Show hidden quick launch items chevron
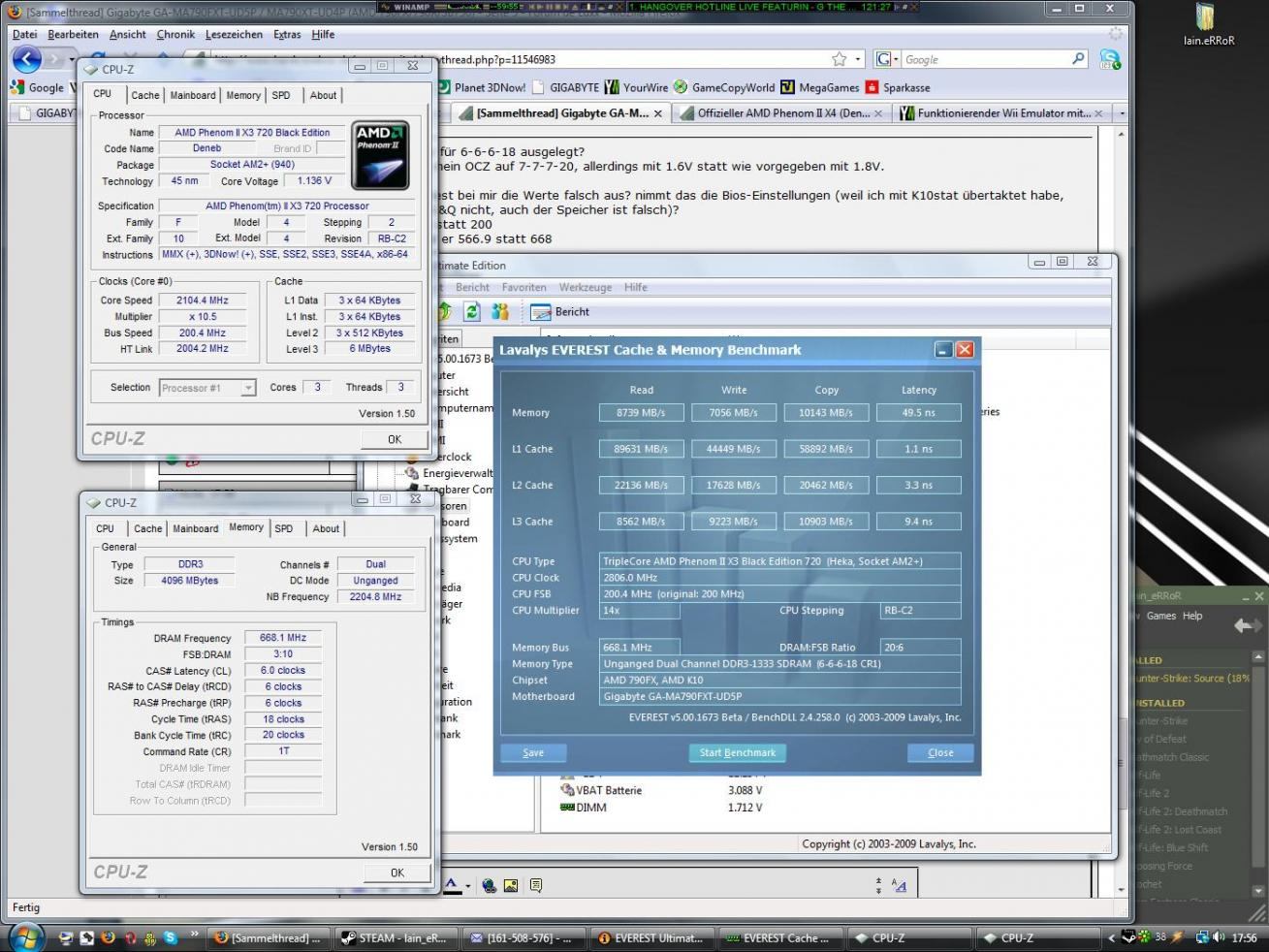 (195, 935)
